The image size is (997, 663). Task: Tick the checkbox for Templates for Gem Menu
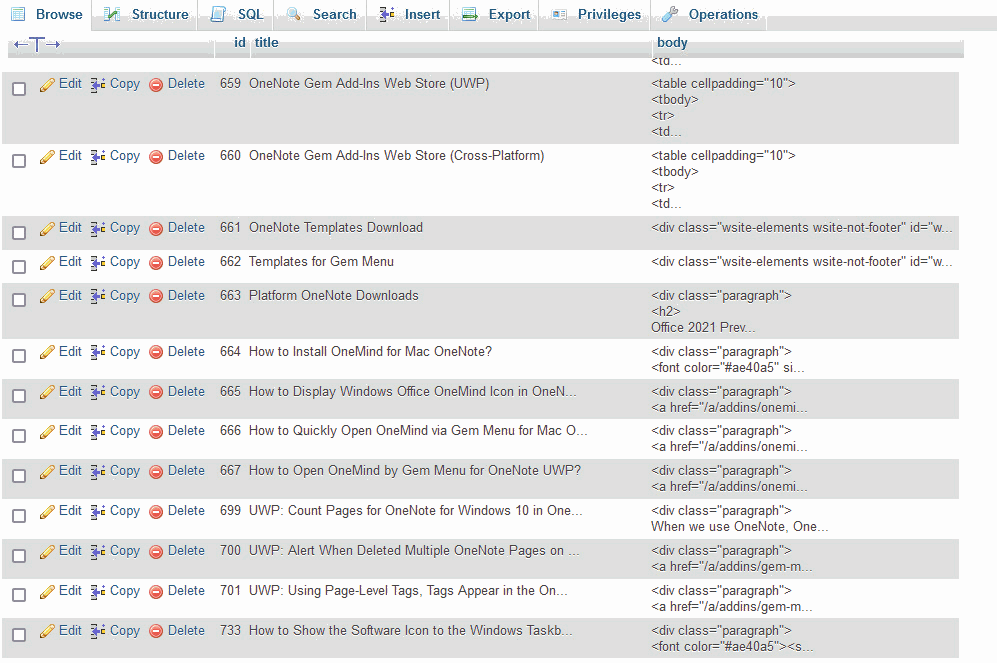(x=19, y=266)
